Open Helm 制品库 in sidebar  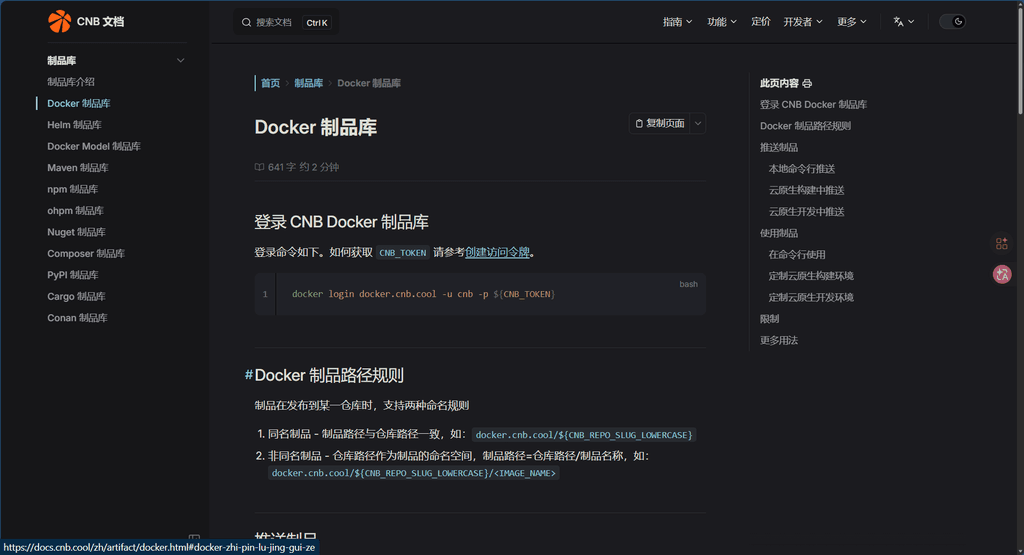pos(74,125)
